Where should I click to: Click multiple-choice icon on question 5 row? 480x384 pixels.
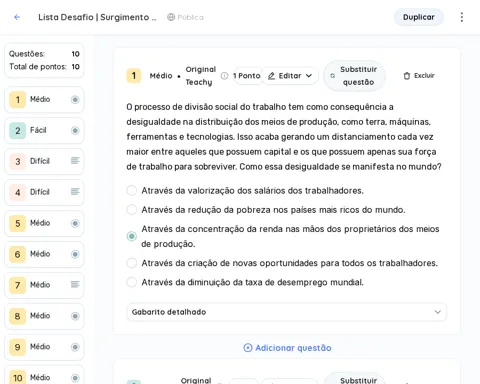click(x=75, y=223)
